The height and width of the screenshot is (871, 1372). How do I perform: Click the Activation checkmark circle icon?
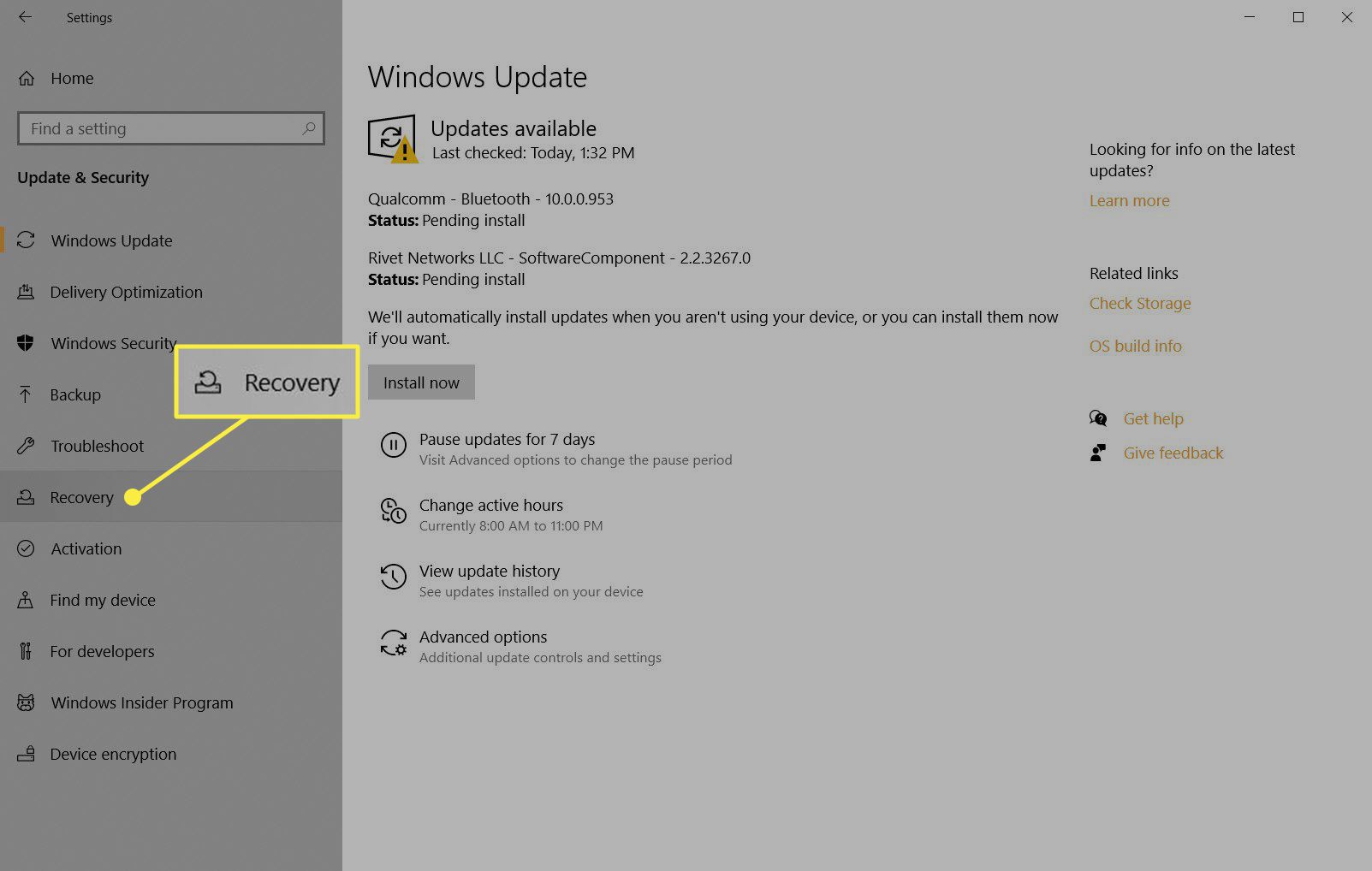26,548
